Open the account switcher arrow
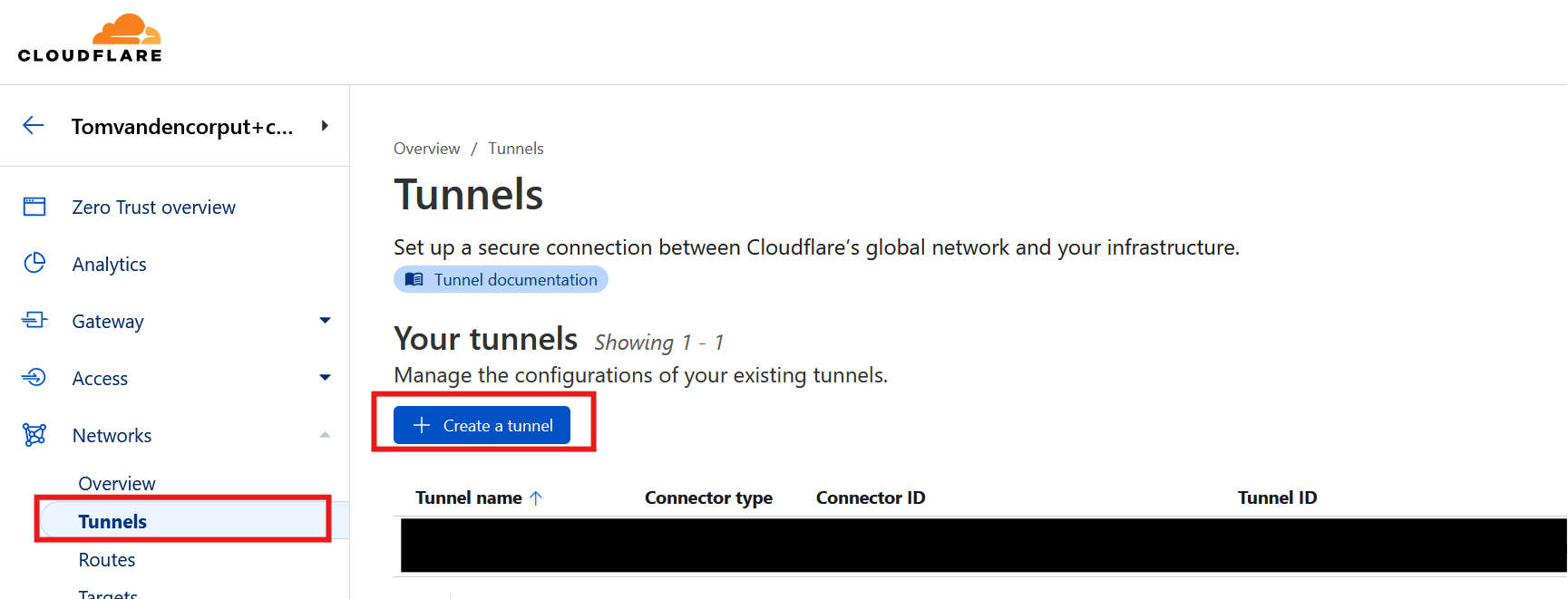This screenshot has width=1568, height=599. pyautogui.click(x=325, y=126)
